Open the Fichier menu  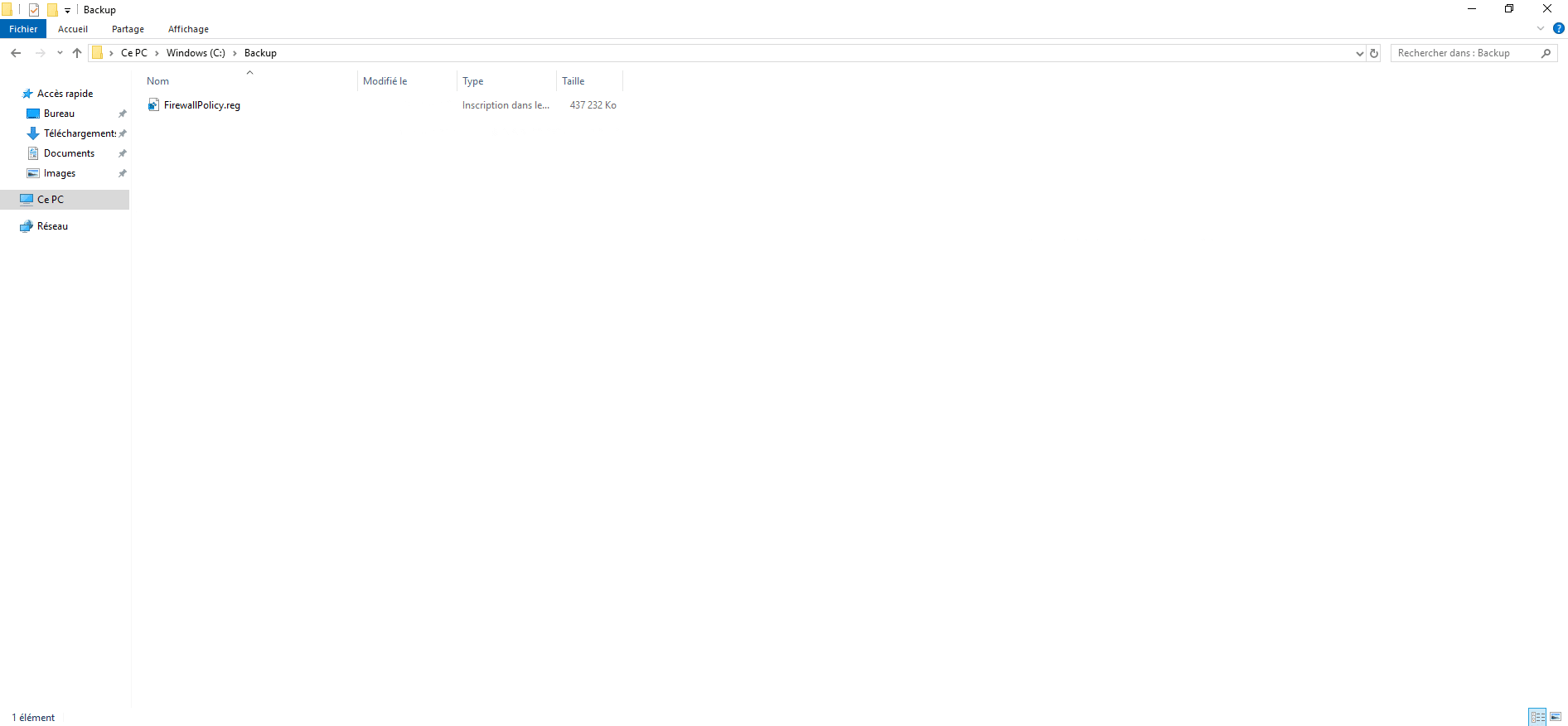click(x=23, y=29)
